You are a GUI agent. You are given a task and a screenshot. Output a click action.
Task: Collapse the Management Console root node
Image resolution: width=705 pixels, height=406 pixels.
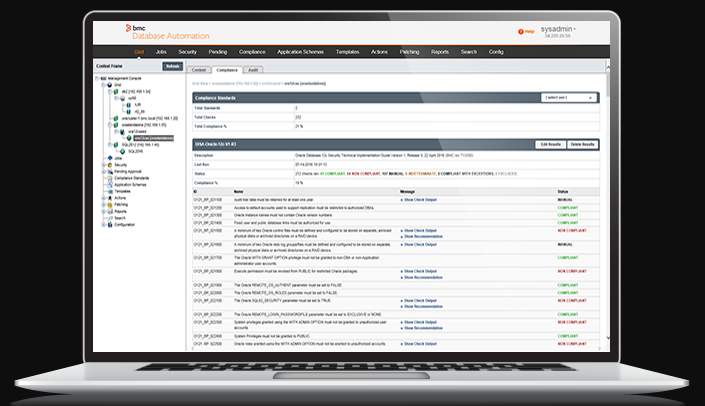click(x=97, y=78)
